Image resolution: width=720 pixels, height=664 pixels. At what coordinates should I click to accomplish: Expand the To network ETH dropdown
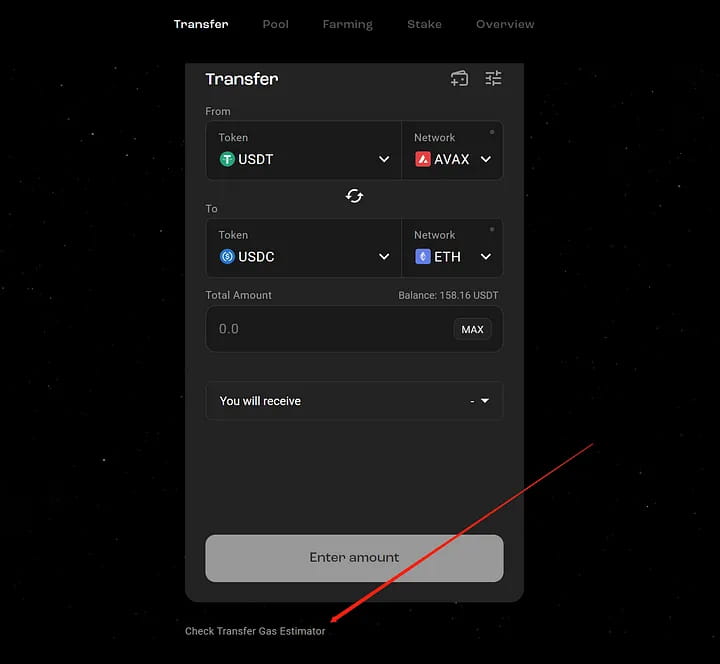pos(452,248)
